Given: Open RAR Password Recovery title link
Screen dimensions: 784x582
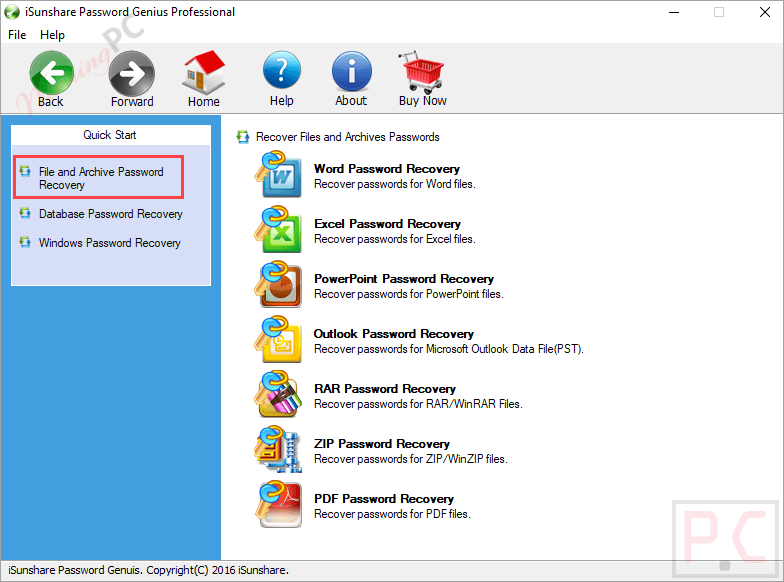Looking at the screenshot, I should [x=384, y=389].
